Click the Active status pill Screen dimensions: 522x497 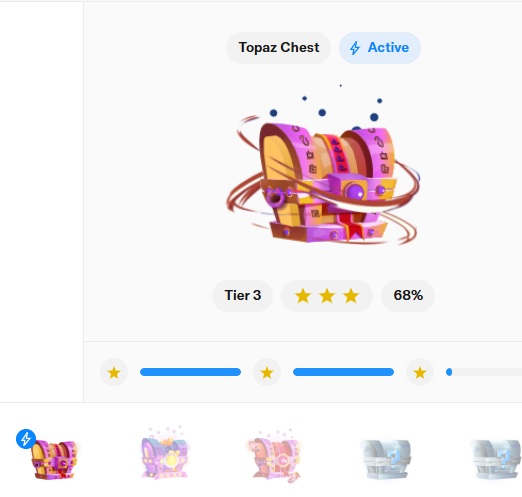pos(380,48)
